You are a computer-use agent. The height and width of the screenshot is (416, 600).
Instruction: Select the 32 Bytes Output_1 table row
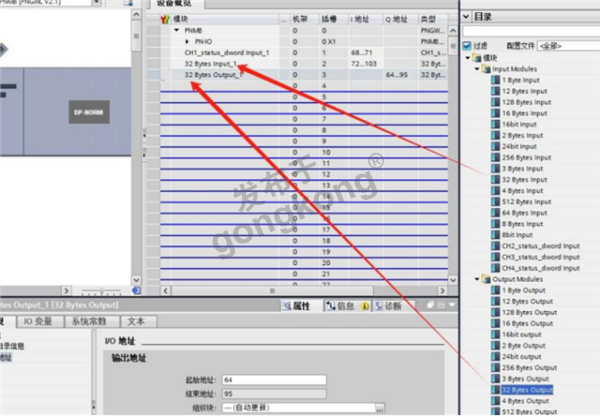coord(304,75)
